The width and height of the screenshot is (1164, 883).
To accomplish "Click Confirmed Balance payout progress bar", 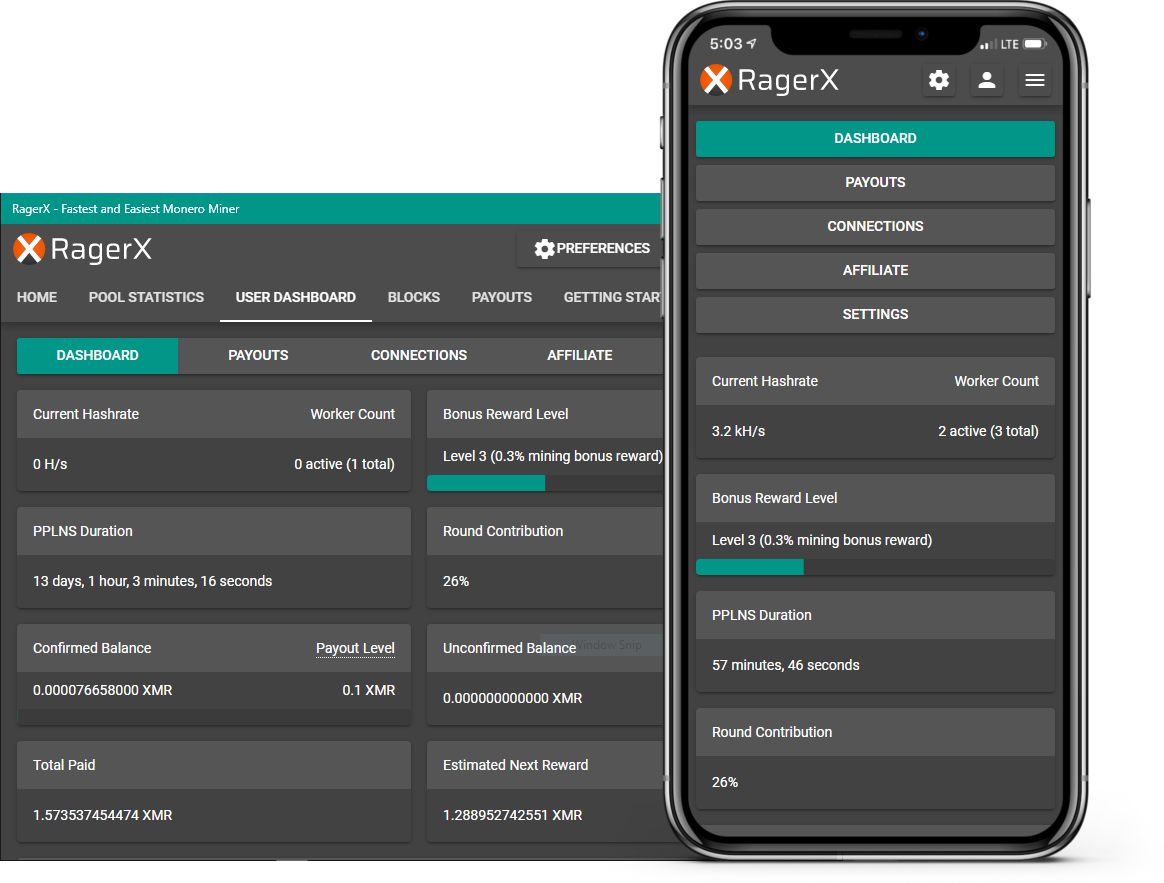I will click(x=214, y=717).
